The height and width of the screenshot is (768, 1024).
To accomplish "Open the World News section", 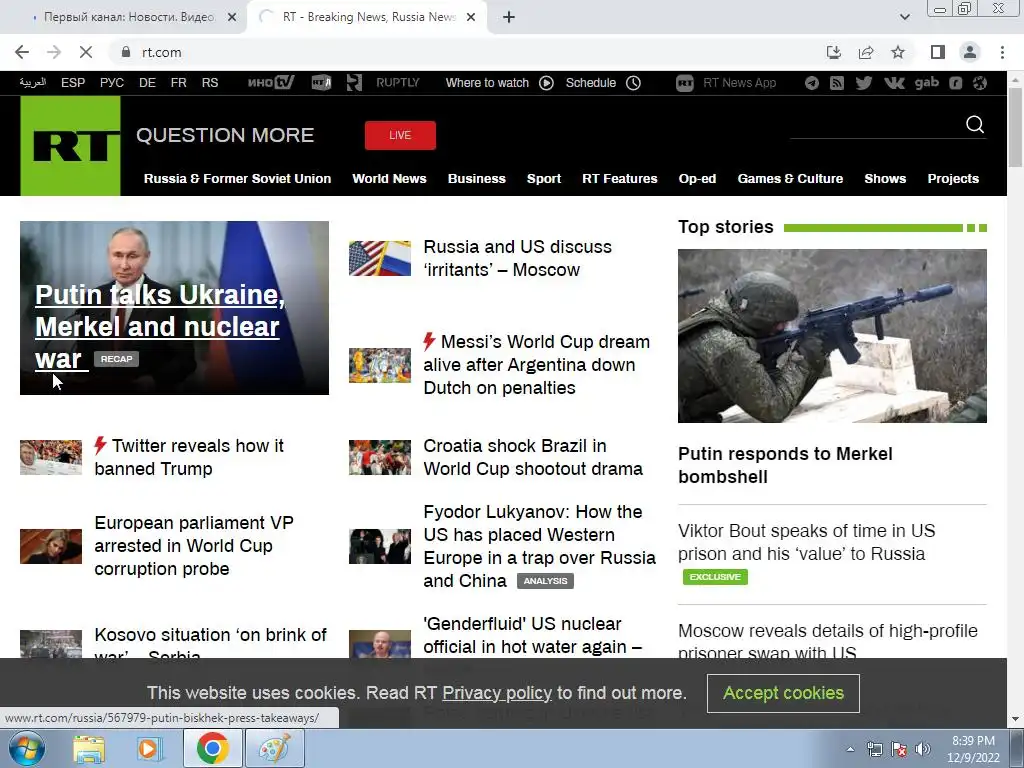I will [x=389, y=178].
